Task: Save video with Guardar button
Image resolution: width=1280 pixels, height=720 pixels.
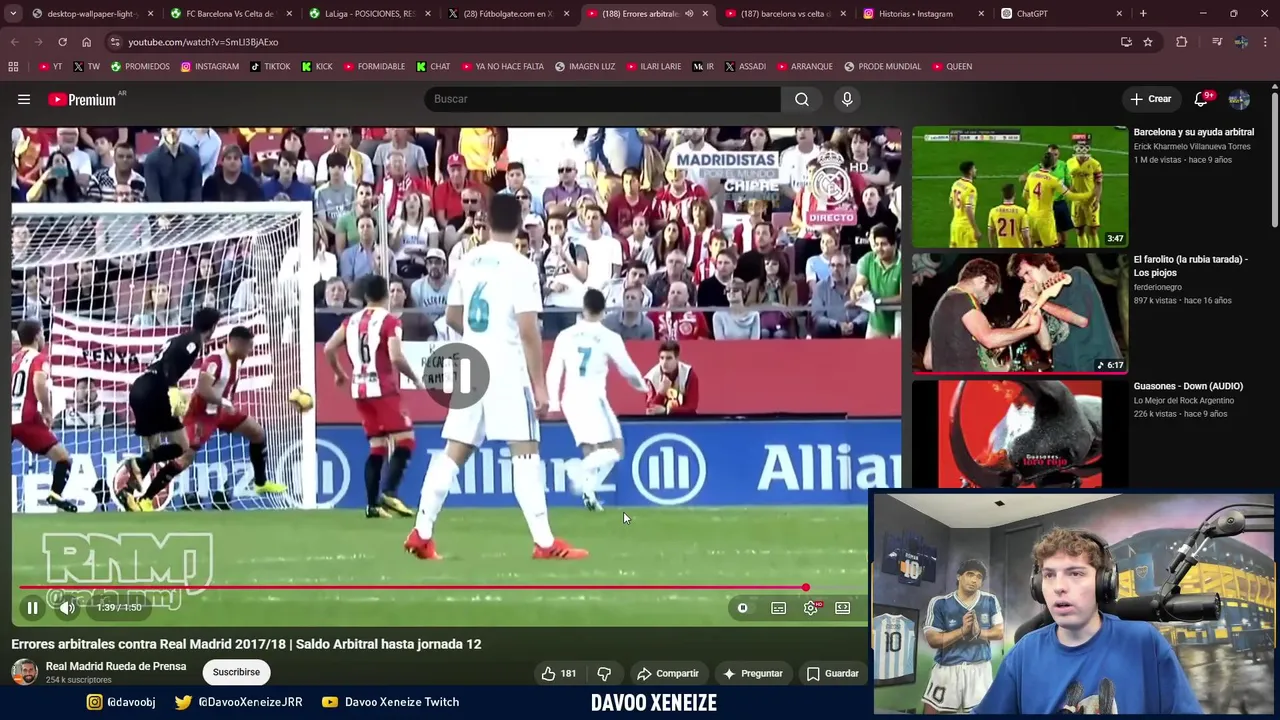Action: [833, 673]
